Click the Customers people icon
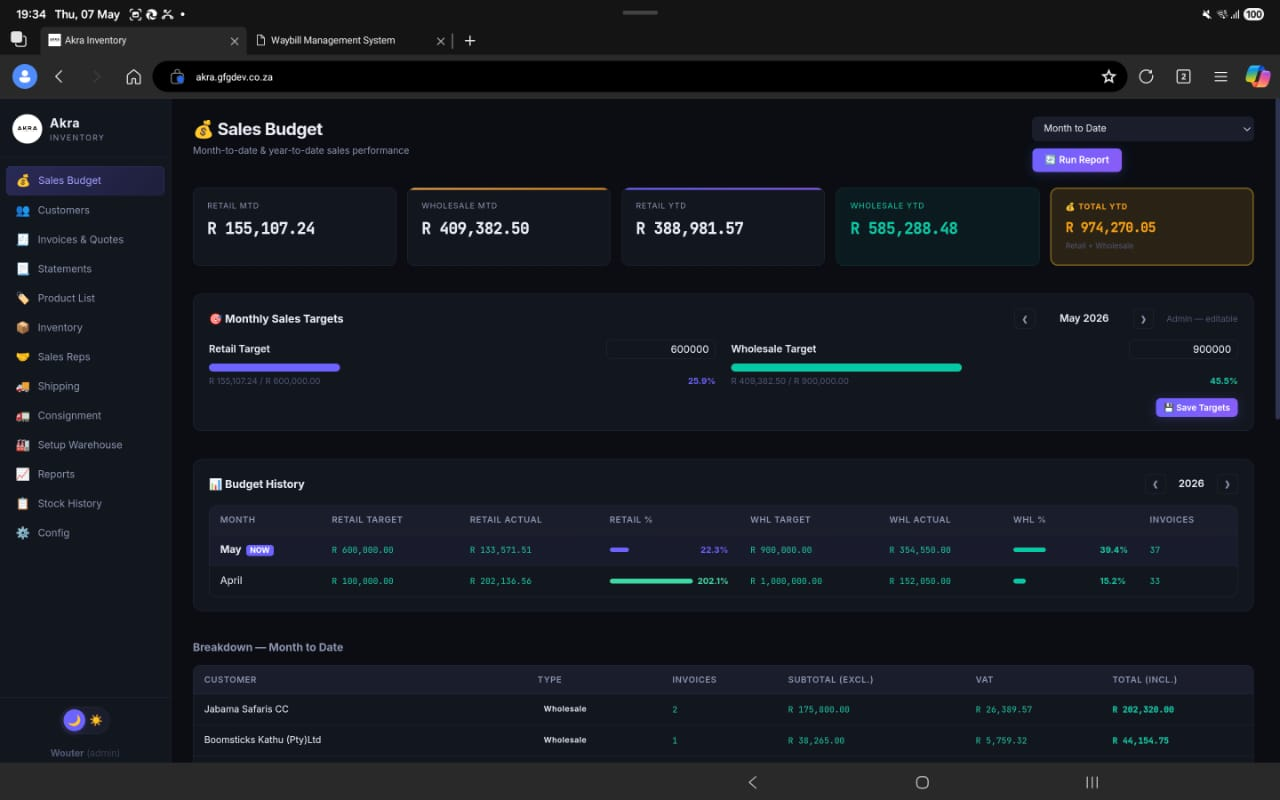Viewport: 1280px width, 800px height. point(23,210)
